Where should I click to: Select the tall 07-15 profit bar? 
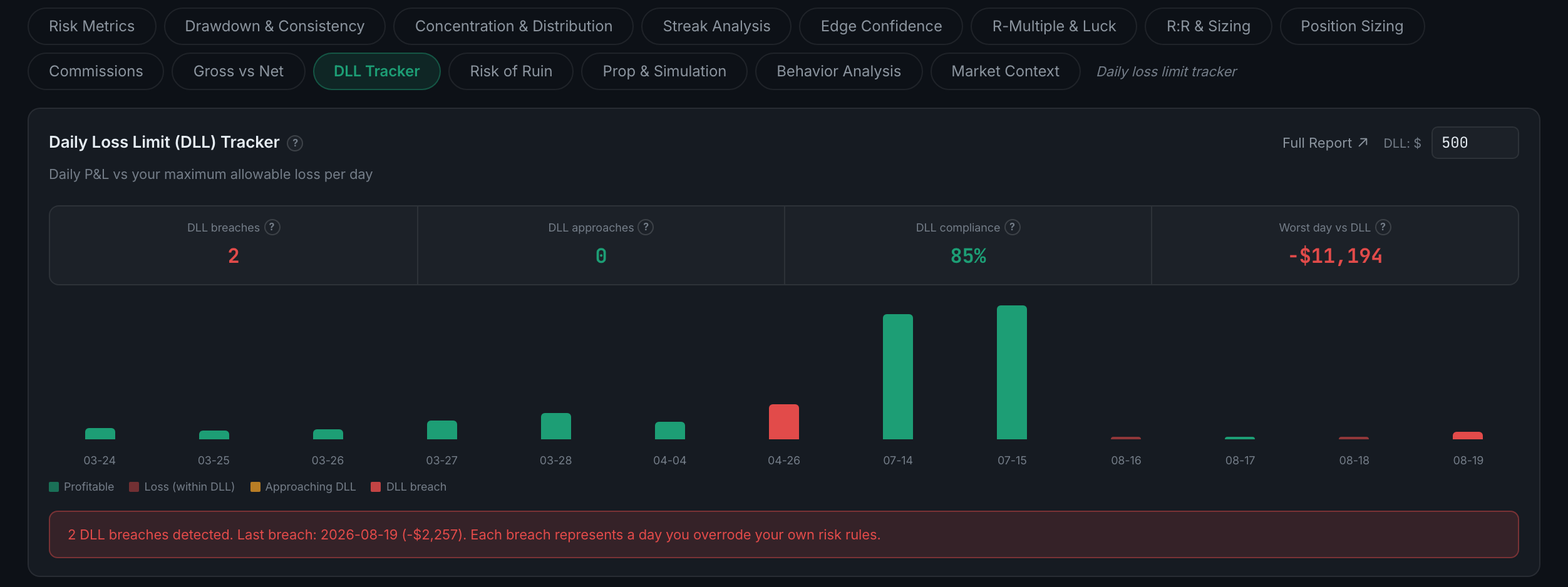(1012, 372)
